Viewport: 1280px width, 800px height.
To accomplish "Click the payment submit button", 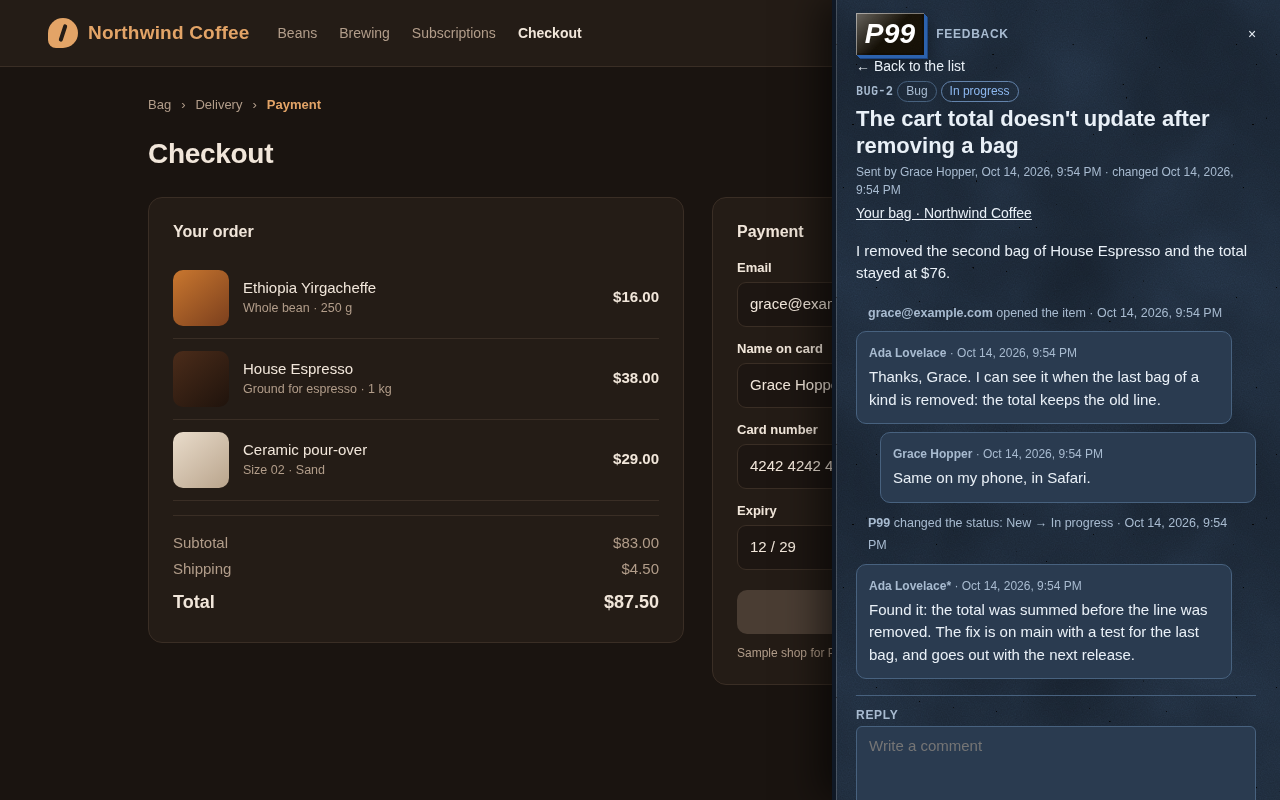I will pyautogui.click(x=785, y=612).
